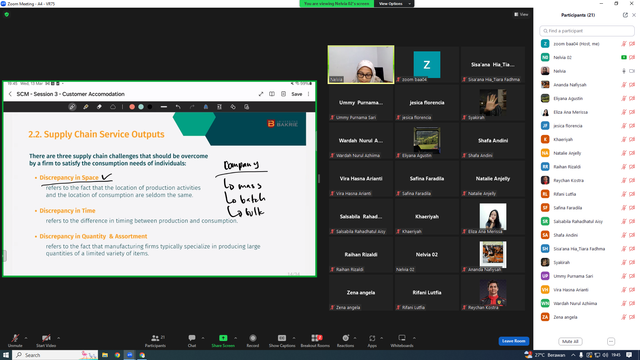
Task: Open the Chat panel icon
Action: 192,338
